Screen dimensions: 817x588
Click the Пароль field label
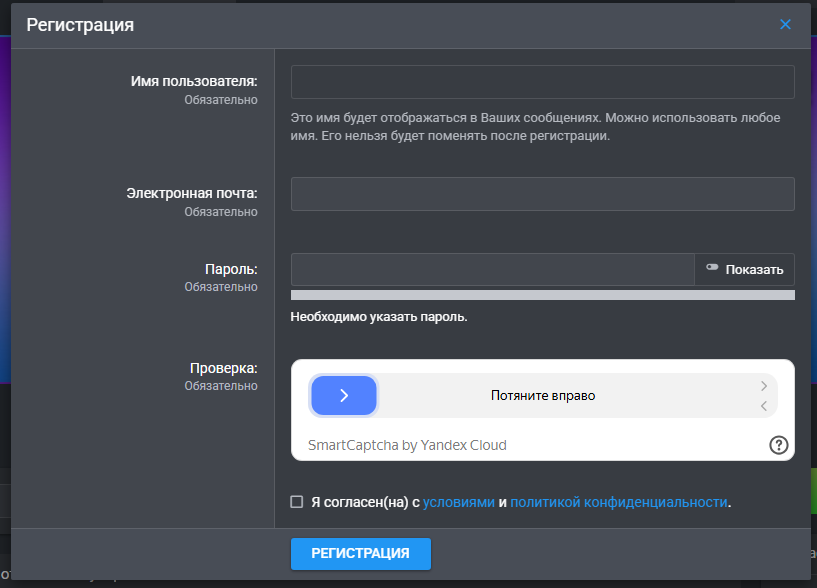click(x=231, y=269)
